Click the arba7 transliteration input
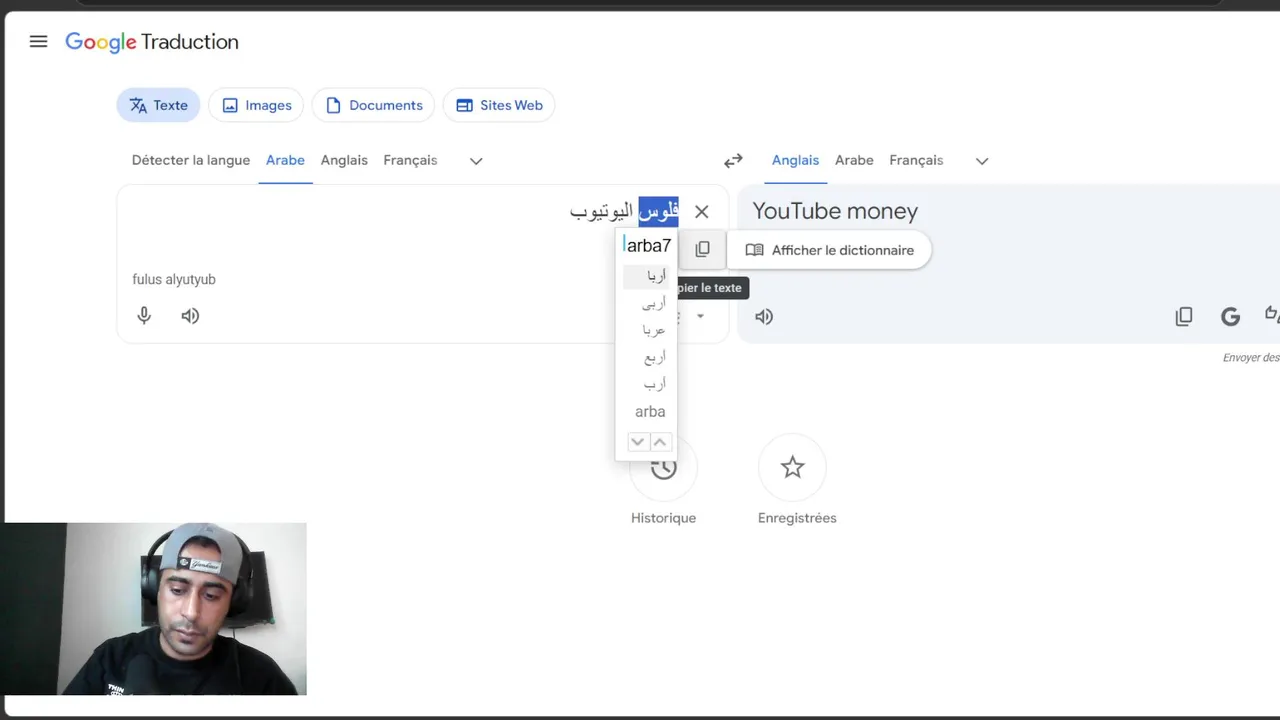This screenshot has width=1280, height=720. [x=647, y=245]
